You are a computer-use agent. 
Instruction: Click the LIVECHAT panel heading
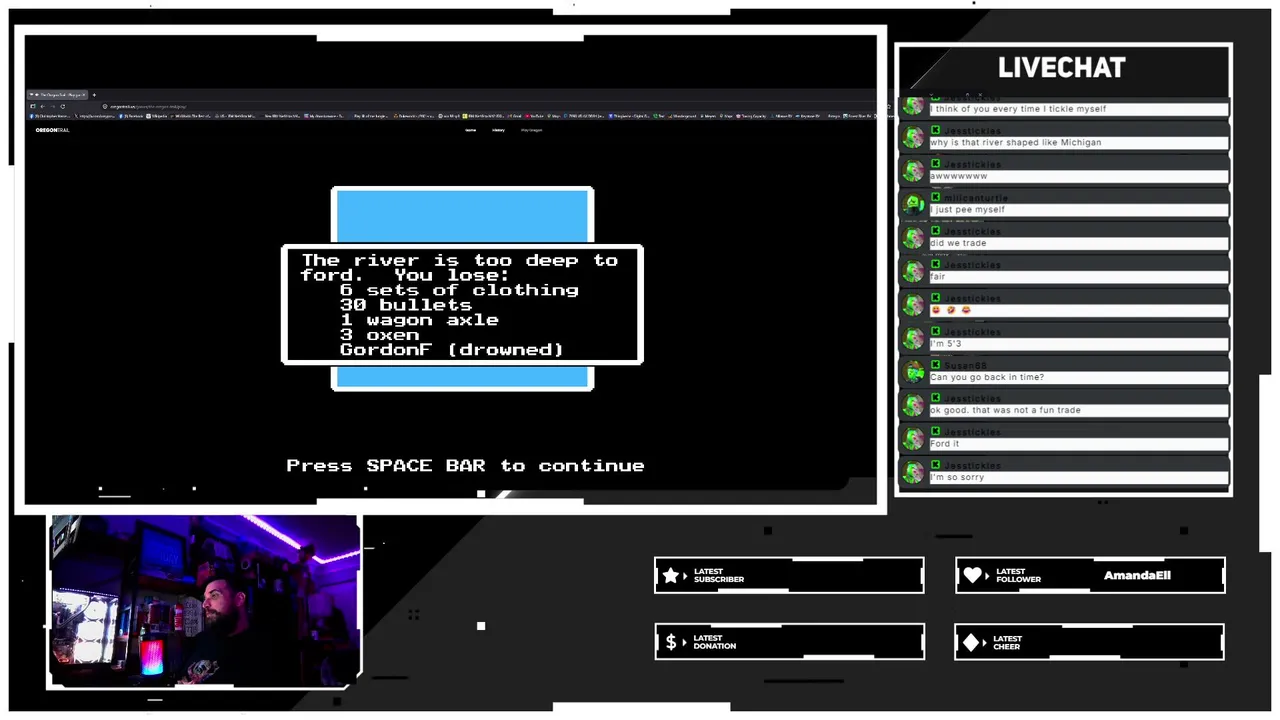point(1061,68)
